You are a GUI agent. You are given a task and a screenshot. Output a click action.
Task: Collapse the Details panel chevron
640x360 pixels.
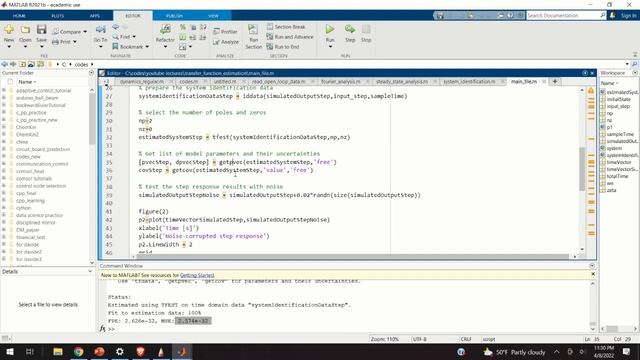point(90,271)
